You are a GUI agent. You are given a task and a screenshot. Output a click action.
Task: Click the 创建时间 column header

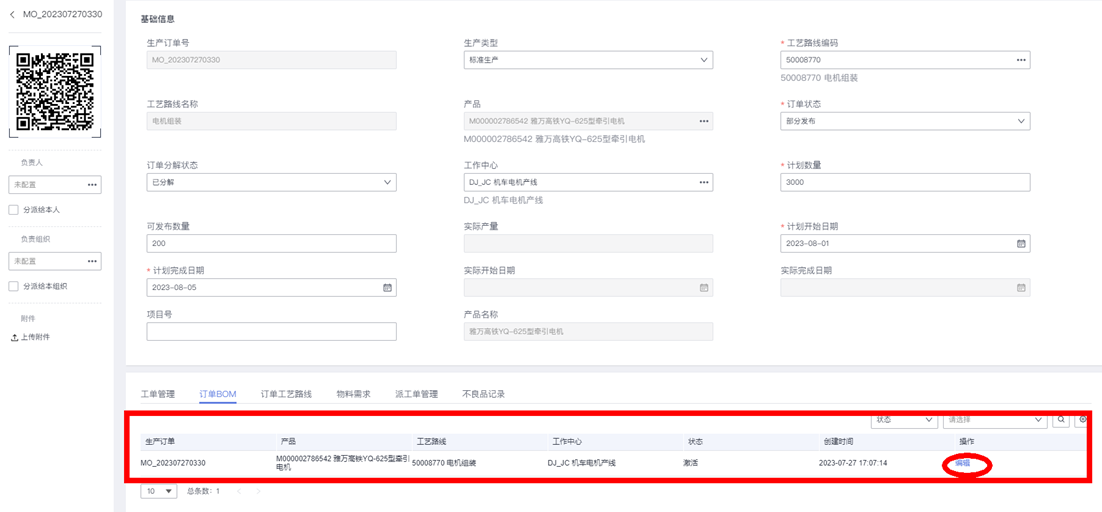pos(838,442)
